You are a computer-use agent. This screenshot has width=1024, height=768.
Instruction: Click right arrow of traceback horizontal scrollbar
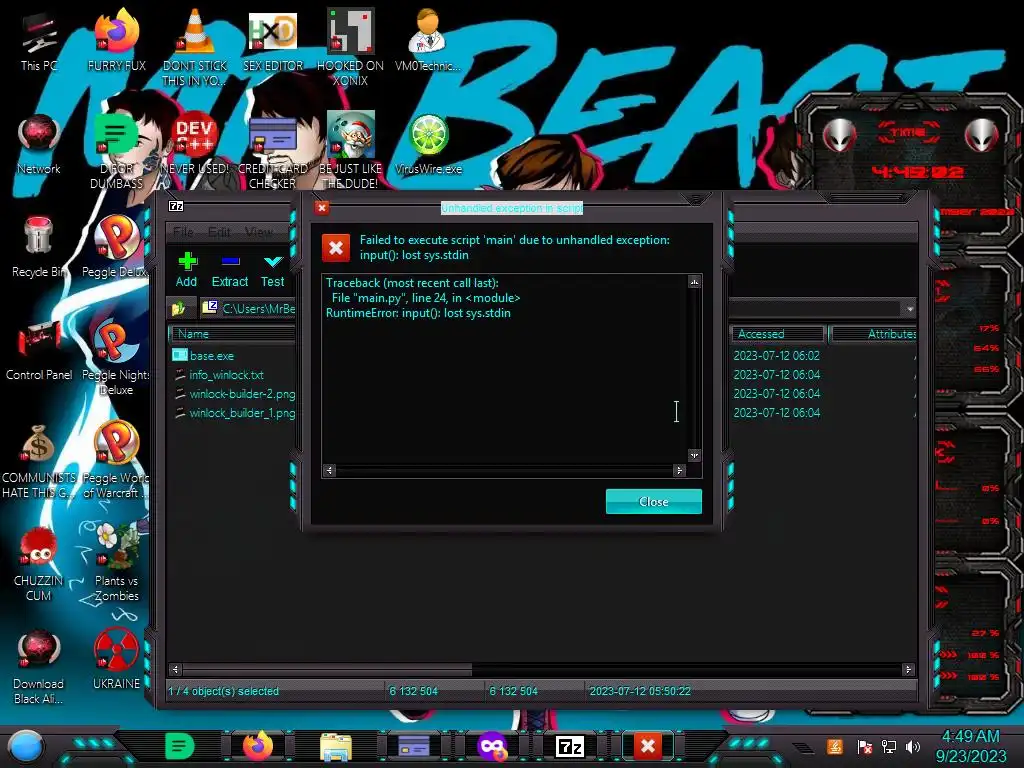click(x=679, y=470)
